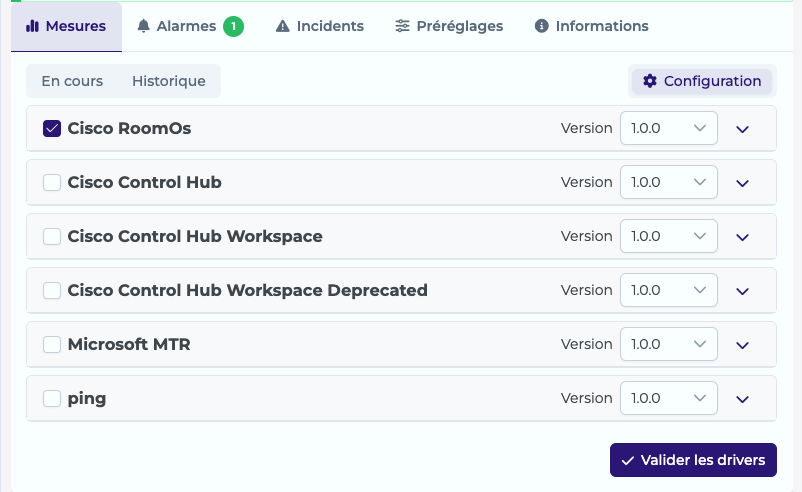Expand the Cisco Control Hub Workspace row

[x=742, y=237]
